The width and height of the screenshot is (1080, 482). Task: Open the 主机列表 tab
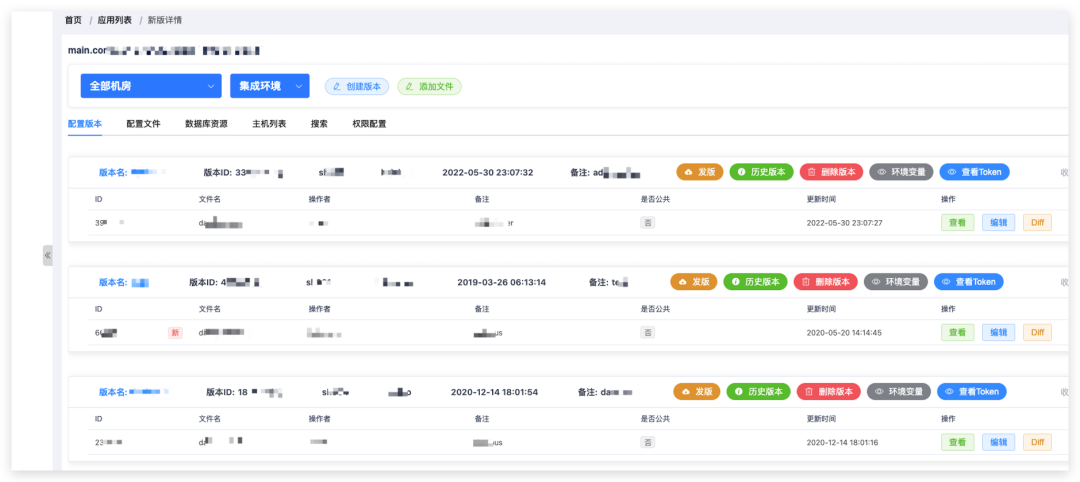point(269,124)
